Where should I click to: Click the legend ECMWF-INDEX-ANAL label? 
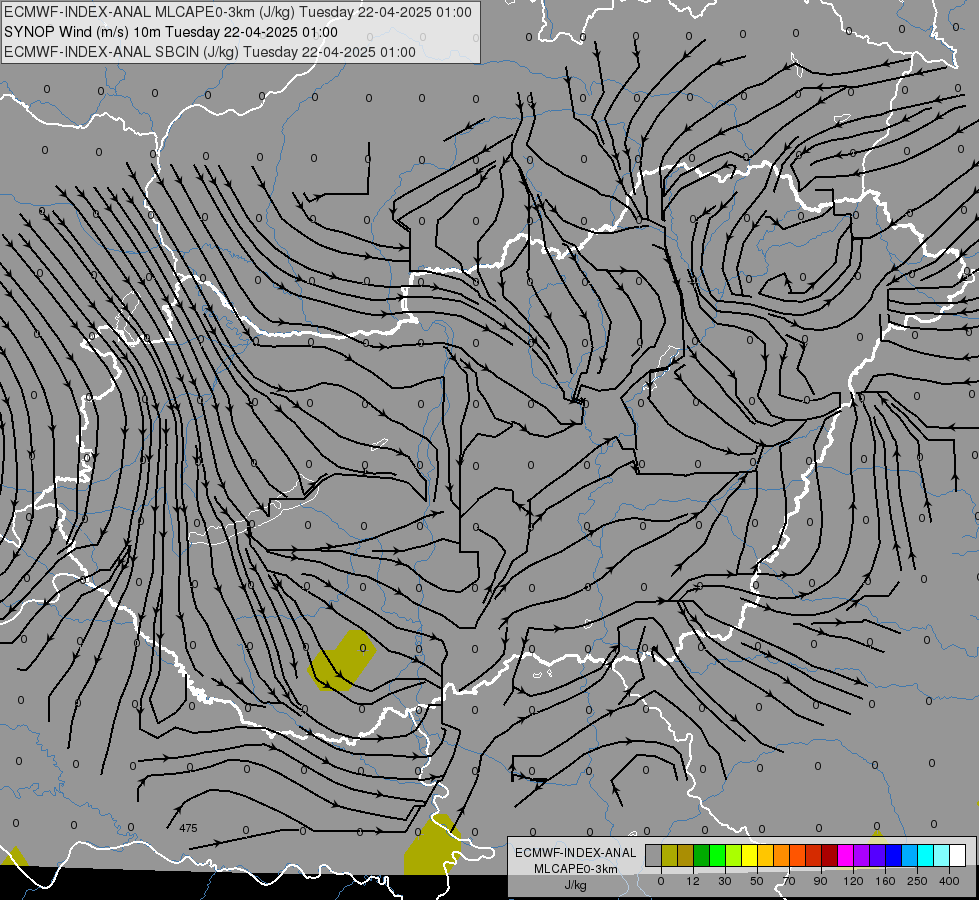pyautogui.click(x=576, y=853)
